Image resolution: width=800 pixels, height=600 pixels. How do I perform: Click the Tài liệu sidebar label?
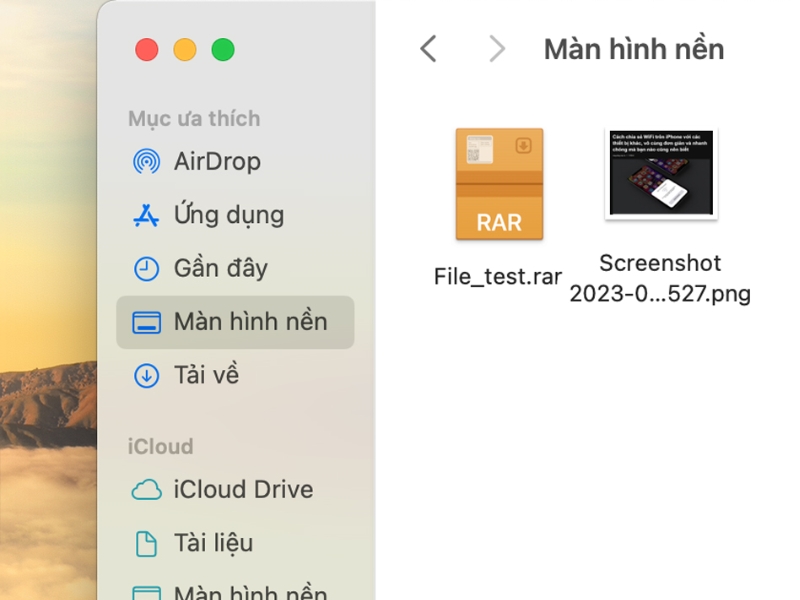pyautogui.click(x=213, y=543)
